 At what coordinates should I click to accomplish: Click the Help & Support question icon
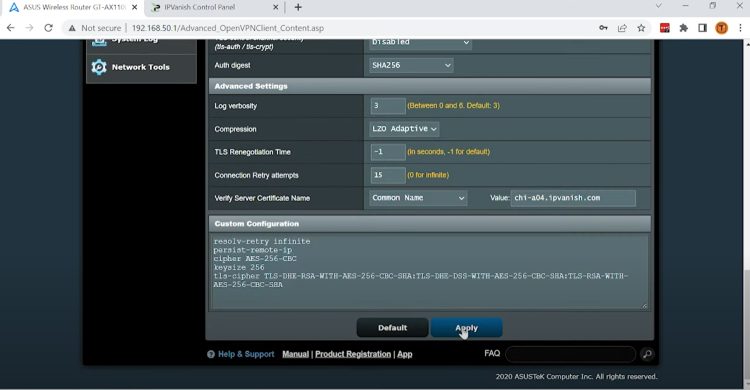click(210, 355)
